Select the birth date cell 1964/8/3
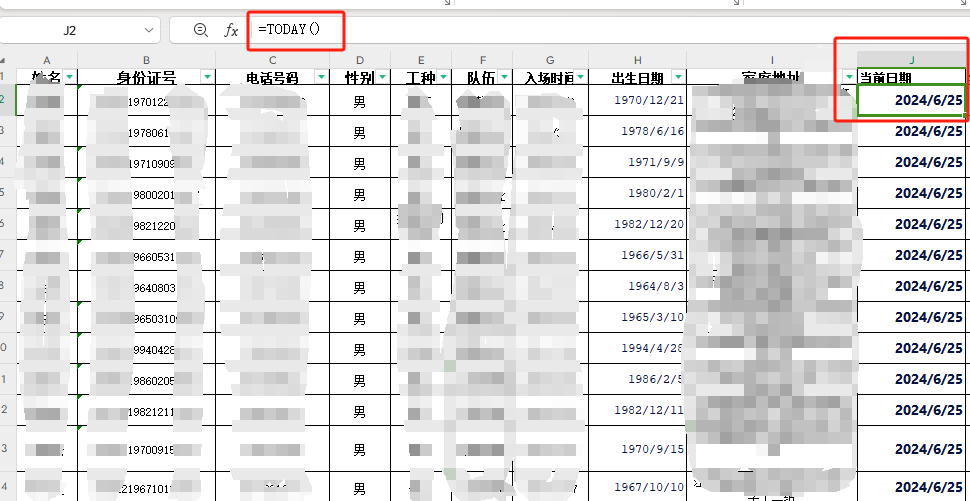 point(638,286)
